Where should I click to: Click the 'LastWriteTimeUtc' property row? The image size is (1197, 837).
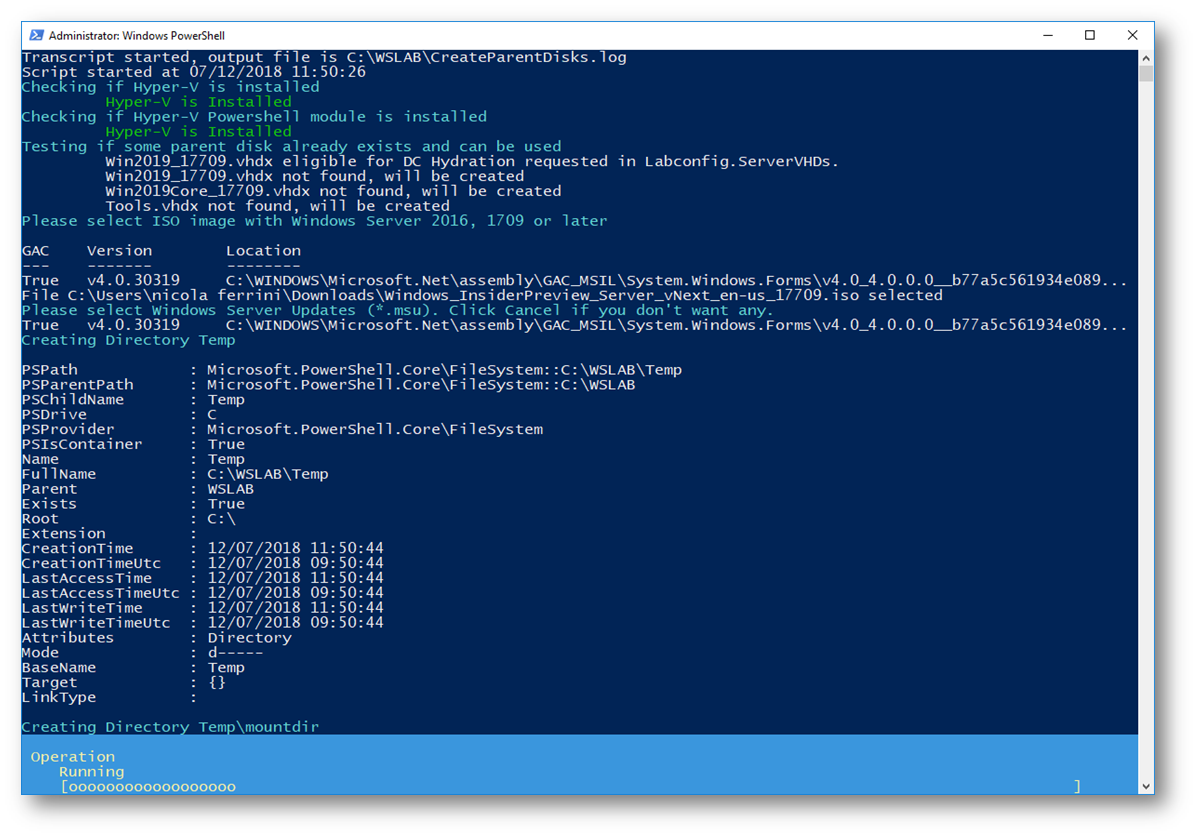(202, 623)
